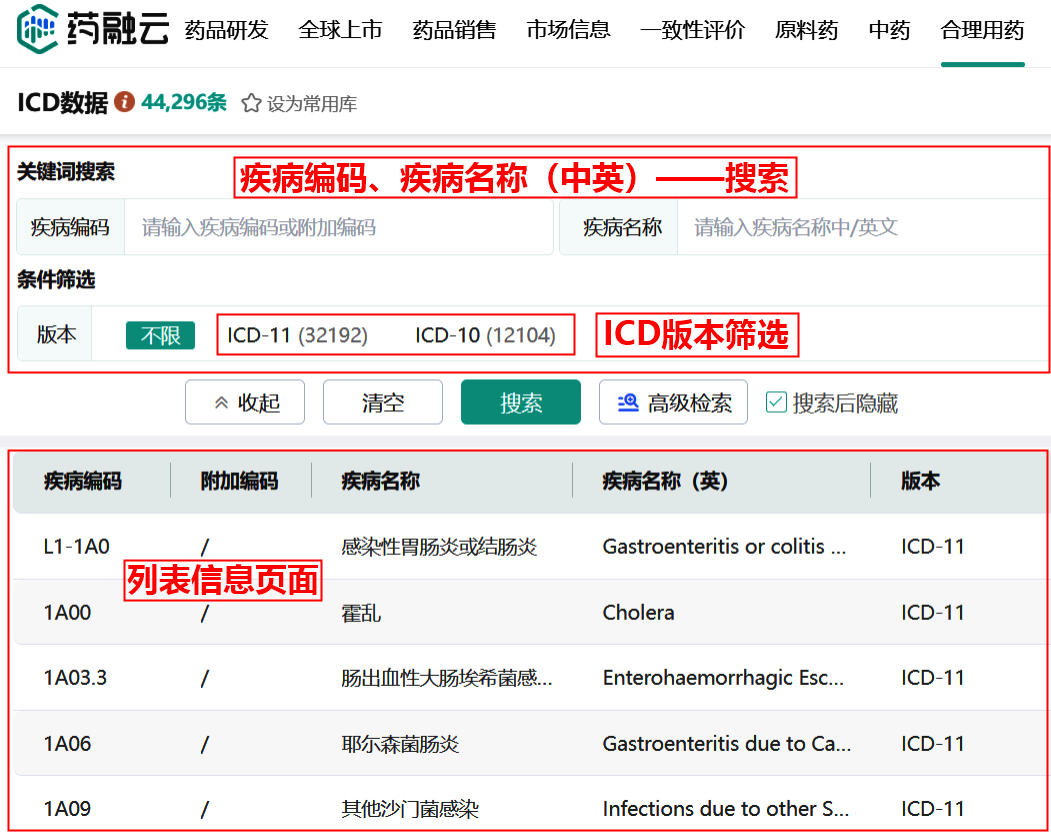The width and height of the screenshot is (1051, 834).
Task: Filter by ICD-10 version
Action: 485,335
